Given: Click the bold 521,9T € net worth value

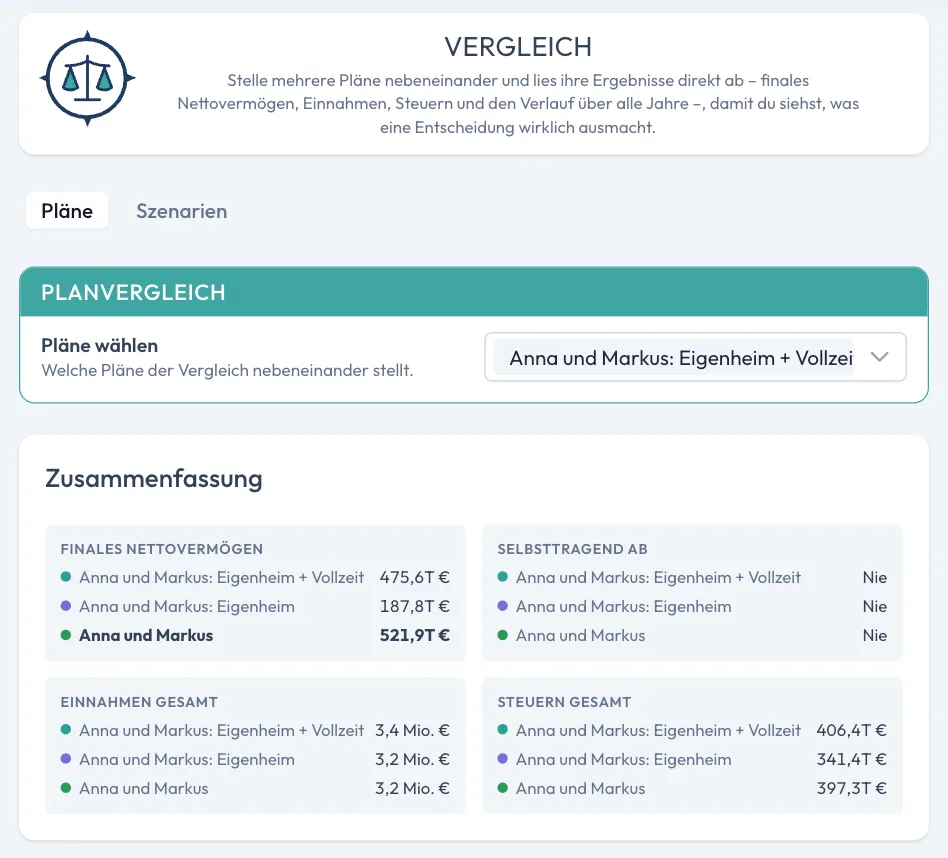Looking at the screenshot, I should tap(415, 635).
